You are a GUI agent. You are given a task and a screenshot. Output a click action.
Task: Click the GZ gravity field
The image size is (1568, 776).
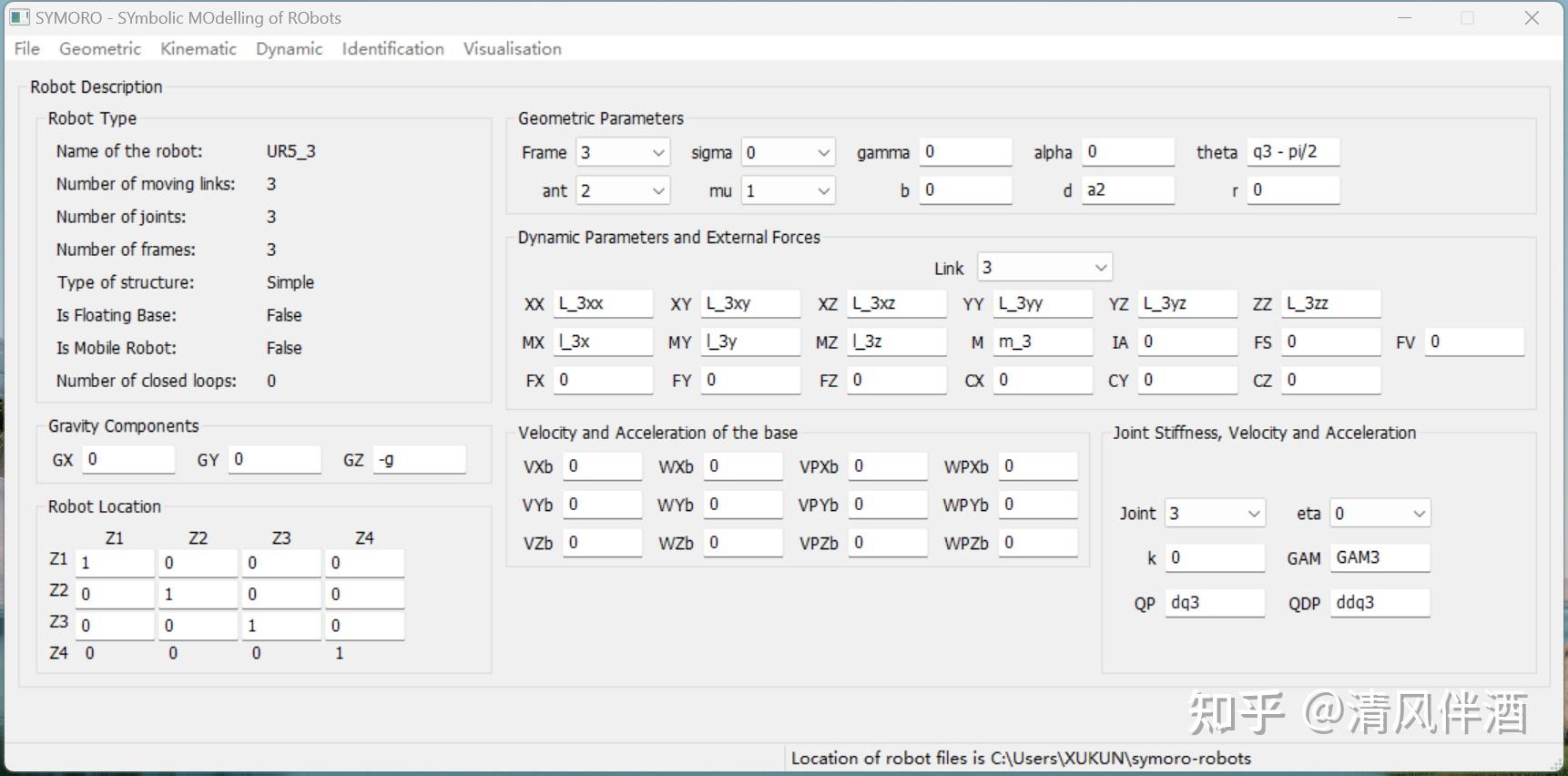420,460
